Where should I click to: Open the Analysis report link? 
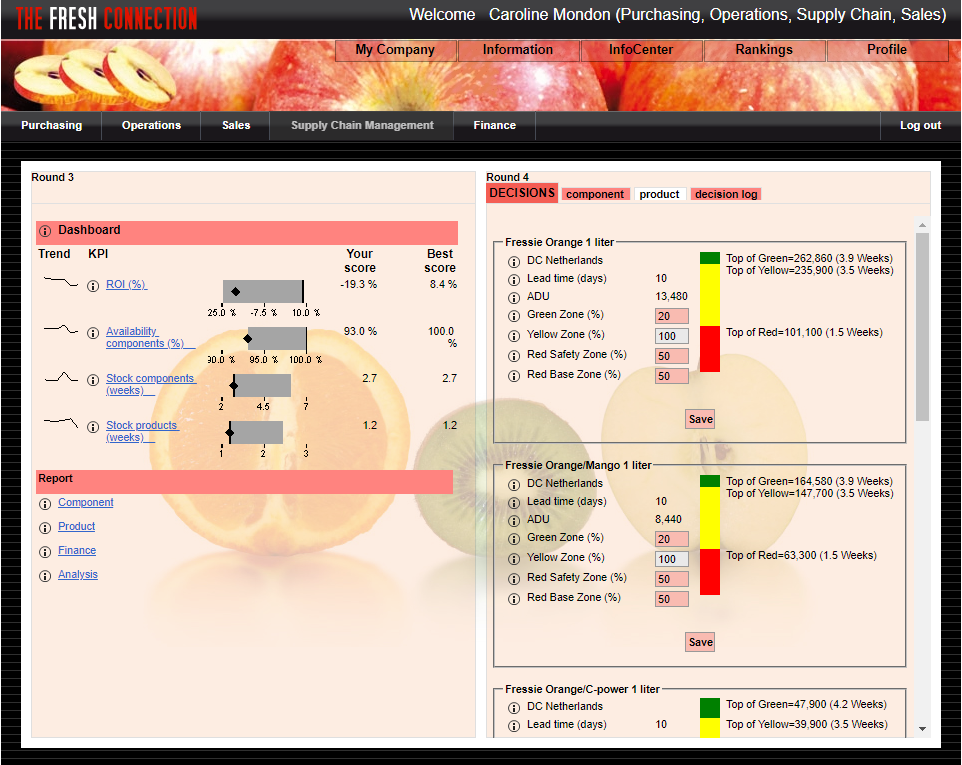(78, 574)
